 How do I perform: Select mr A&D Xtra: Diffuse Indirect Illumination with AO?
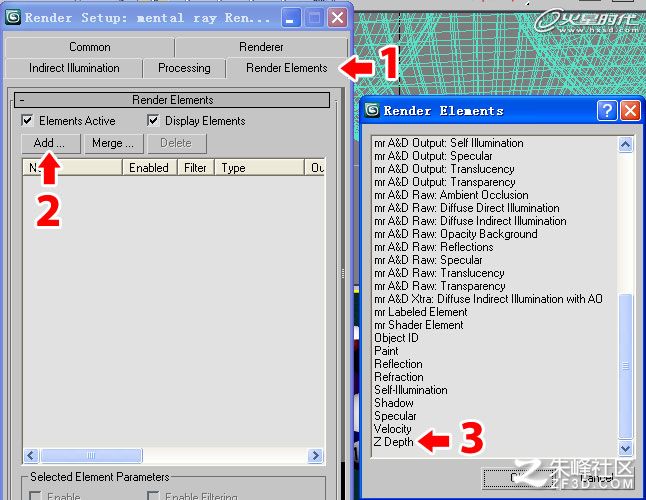[x=488, y=299]
